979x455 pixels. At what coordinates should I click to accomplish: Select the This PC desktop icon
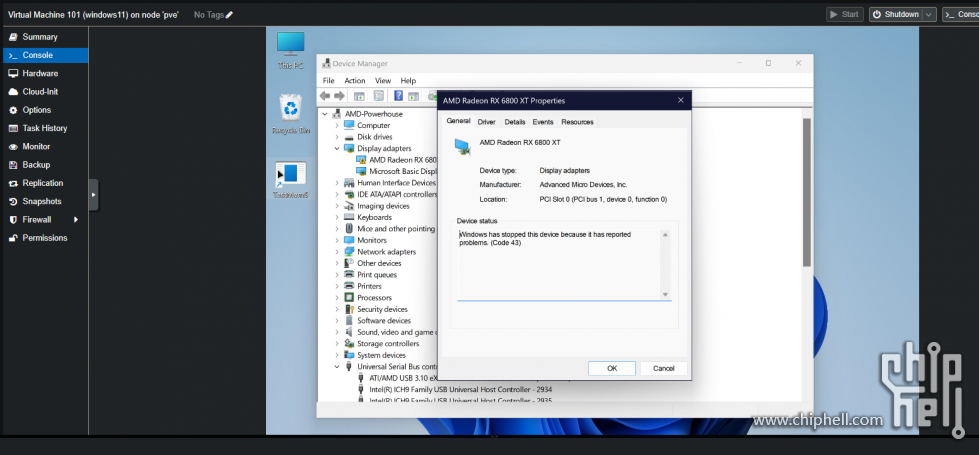tap(290, 50)
